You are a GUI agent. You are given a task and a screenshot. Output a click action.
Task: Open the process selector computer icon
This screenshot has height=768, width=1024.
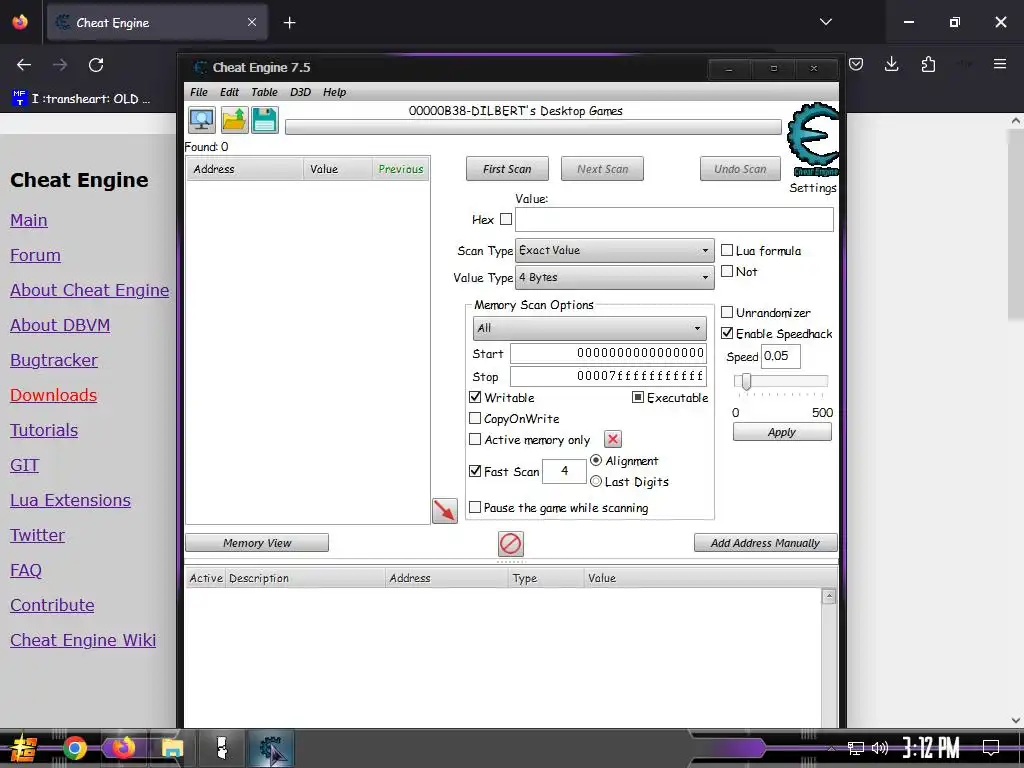pos(202,120)
